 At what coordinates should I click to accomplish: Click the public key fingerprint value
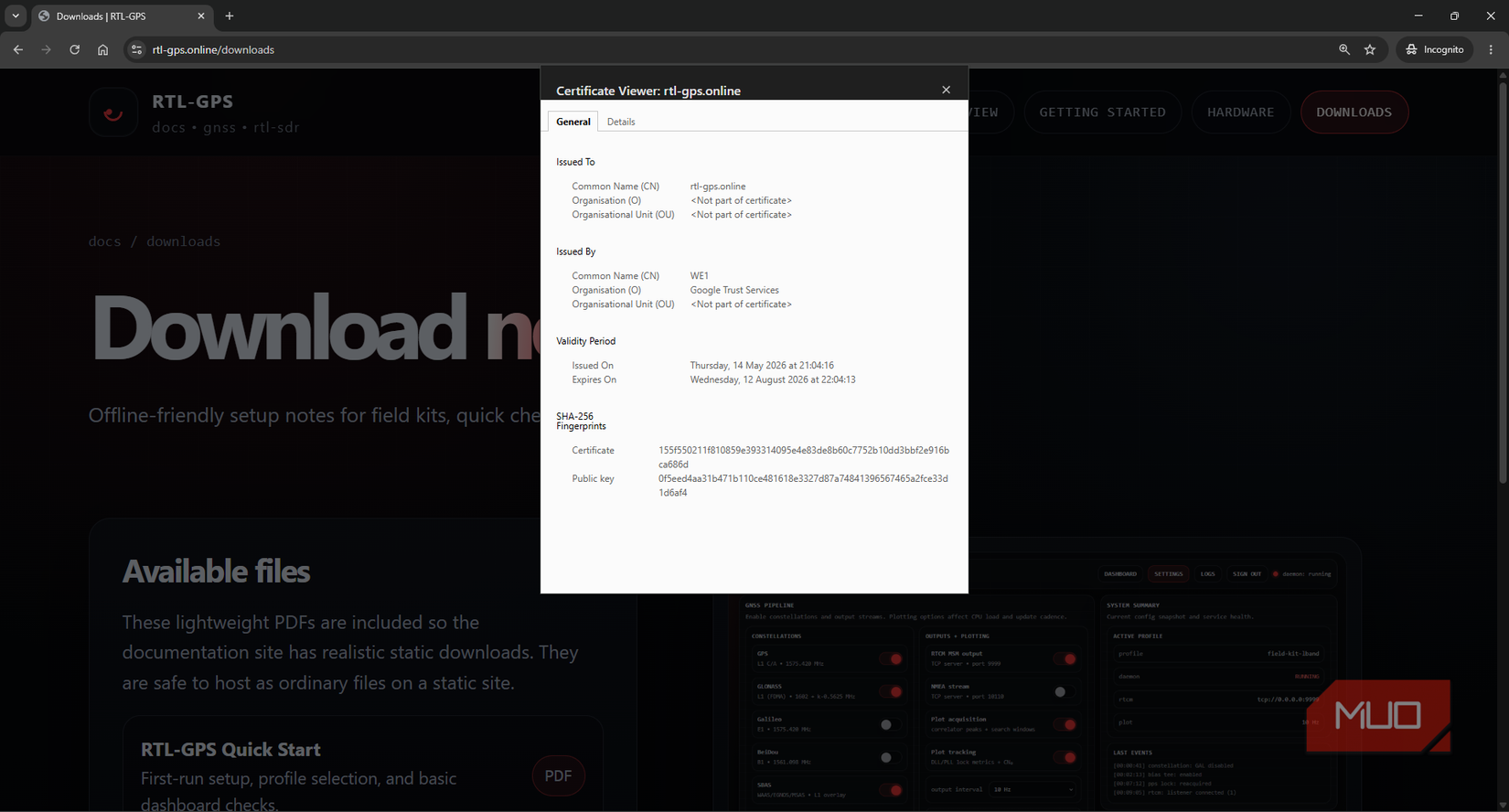pos(803,486)
